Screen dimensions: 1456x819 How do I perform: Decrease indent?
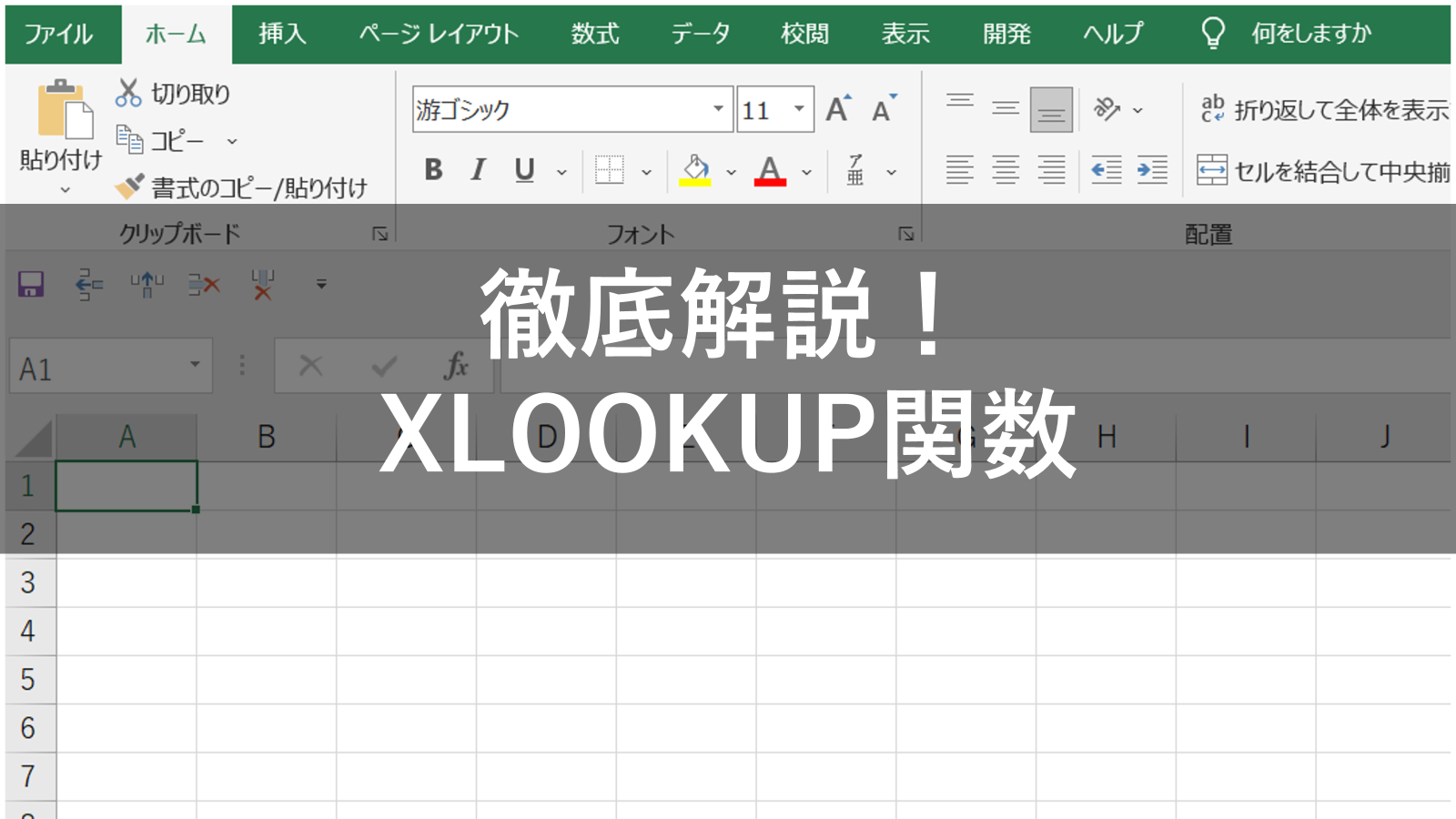click(1107, 170)
